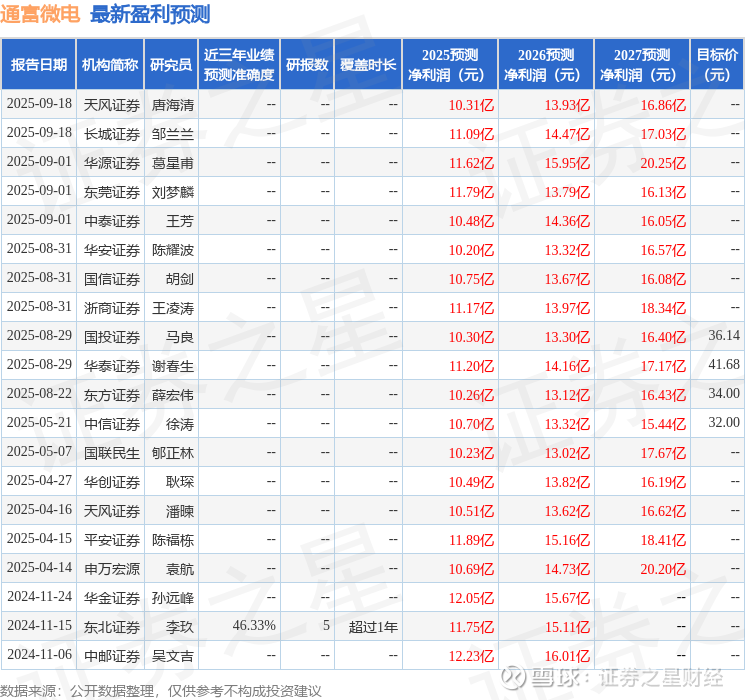Select institution 浙商证券
The width and height of the screenshot is (745, 700).
[x=112, y=308]
